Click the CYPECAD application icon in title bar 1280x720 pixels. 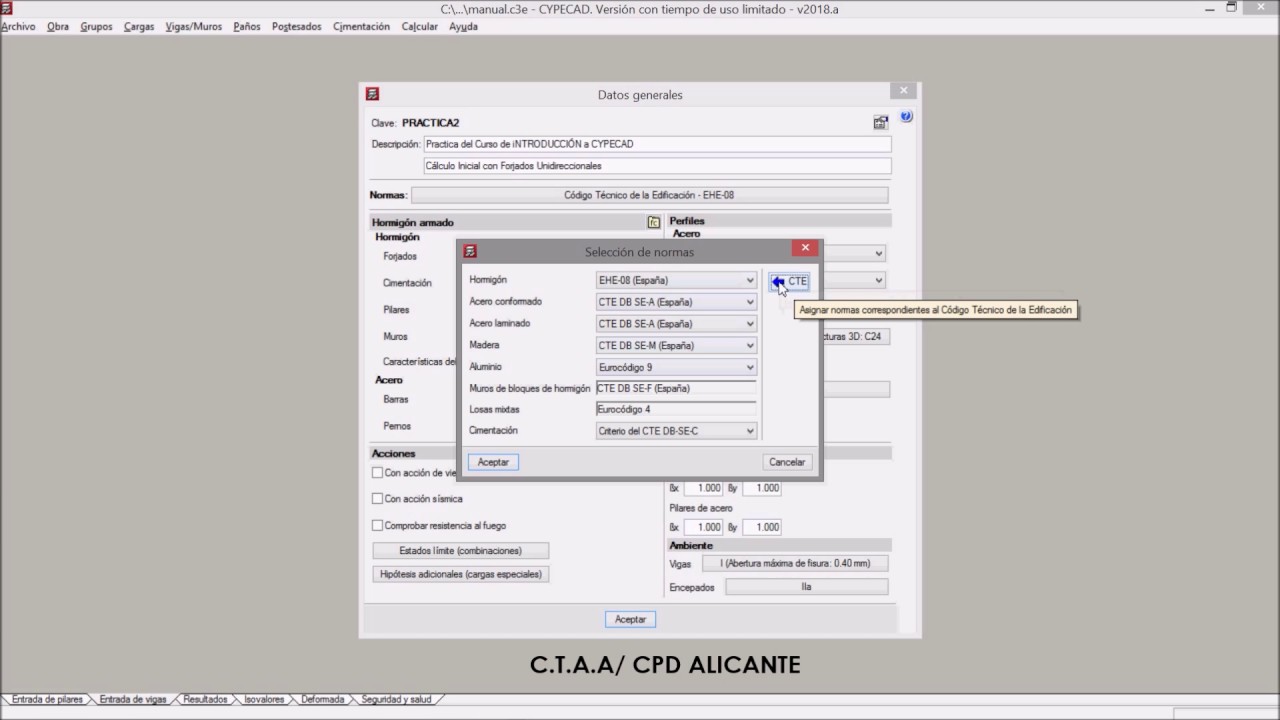[x=6, y=8]
